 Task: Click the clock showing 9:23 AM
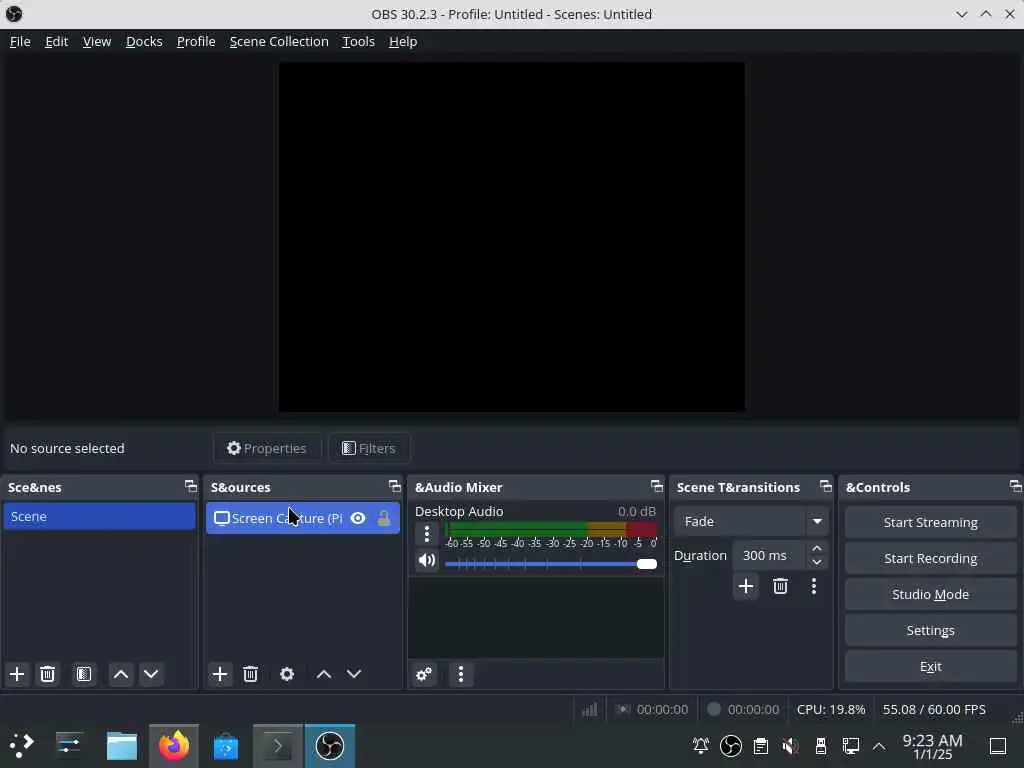[933, 746]
